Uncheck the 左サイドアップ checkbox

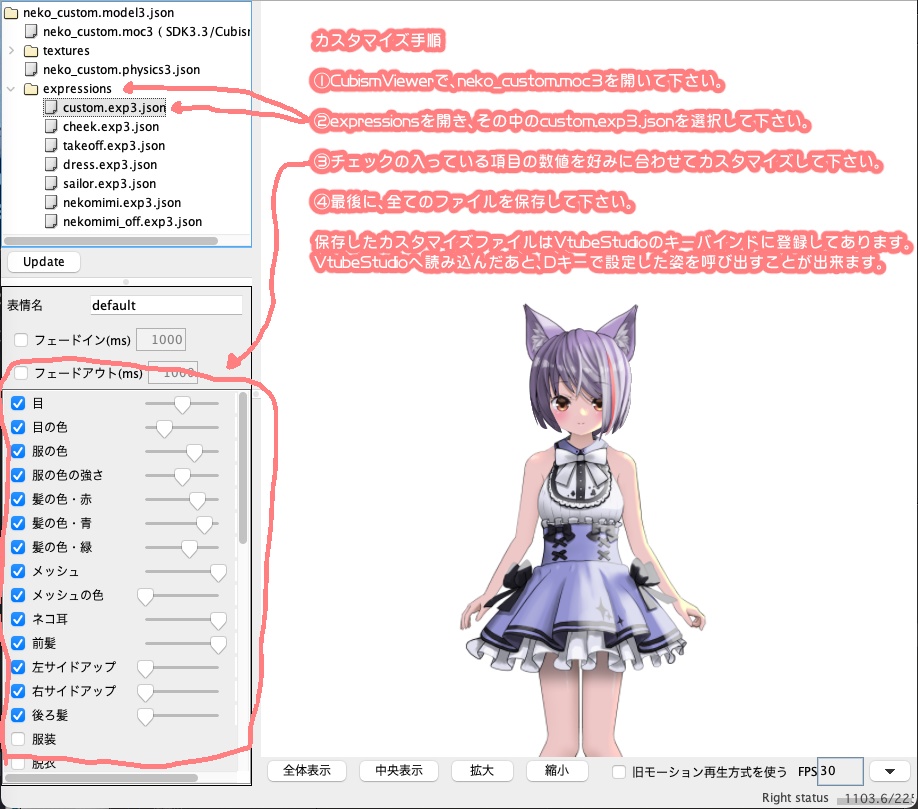point(18,667)
